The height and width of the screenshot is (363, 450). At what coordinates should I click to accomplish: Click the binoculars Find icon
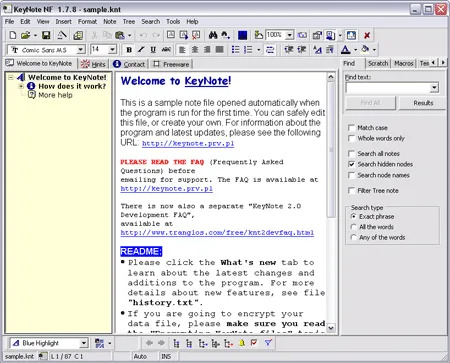coord(213,35)
